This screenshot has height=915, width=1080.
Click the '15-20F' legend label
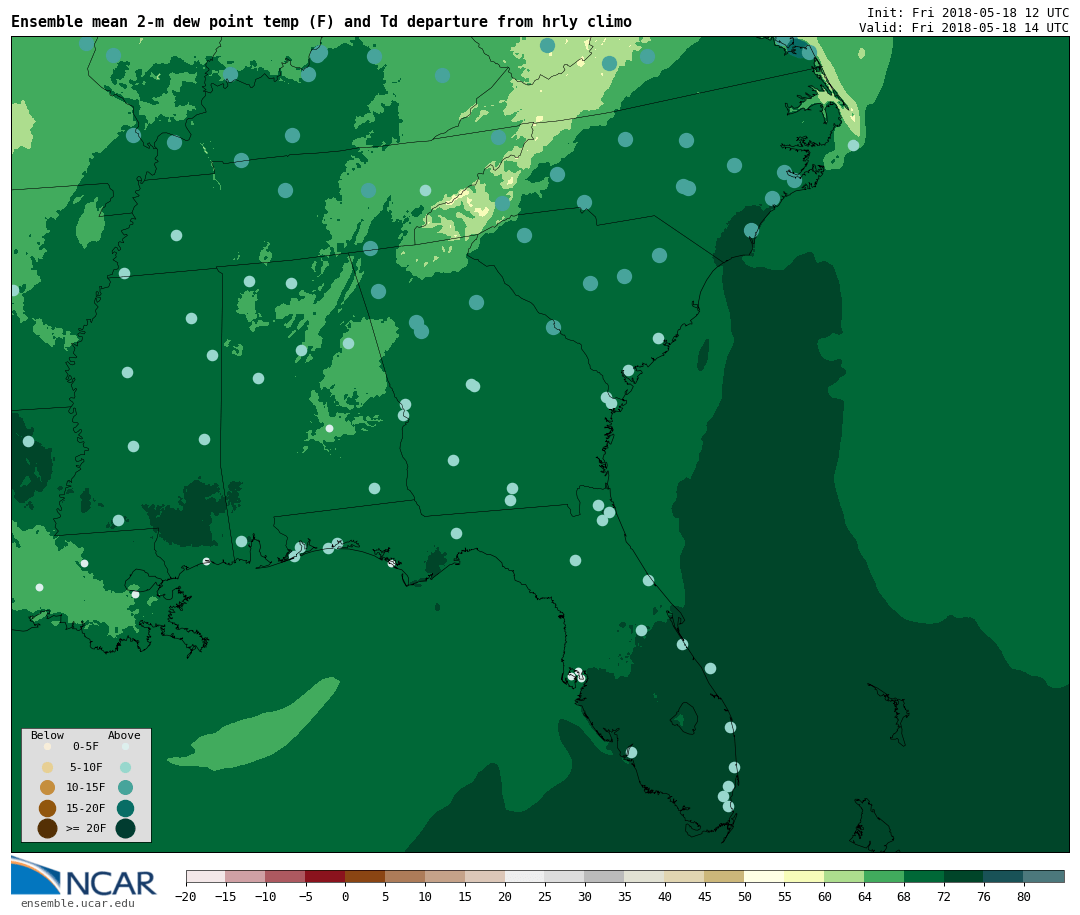[86, 808]
